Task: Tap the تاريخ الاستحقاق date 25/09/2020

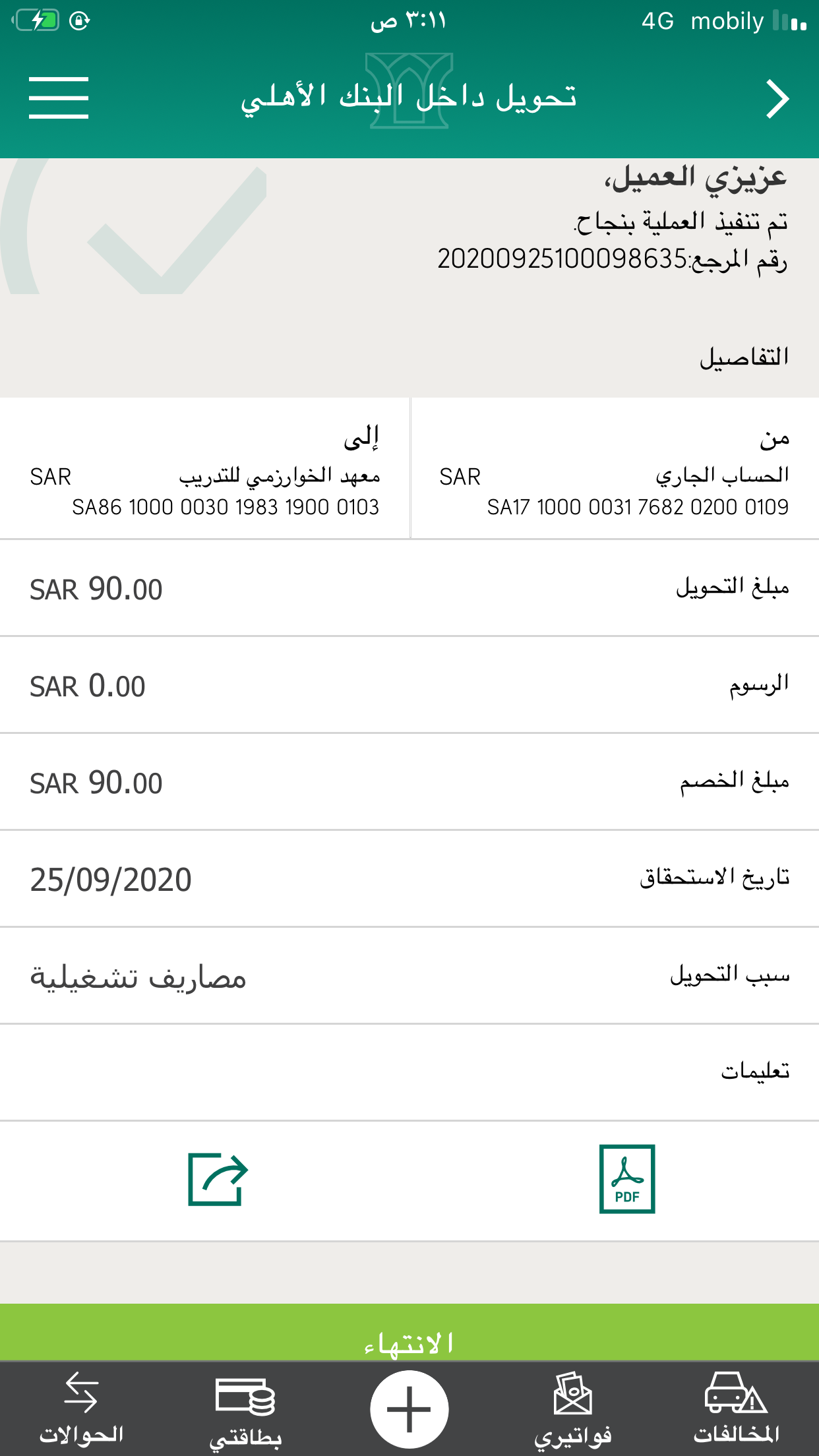Action: click(111, 880)
